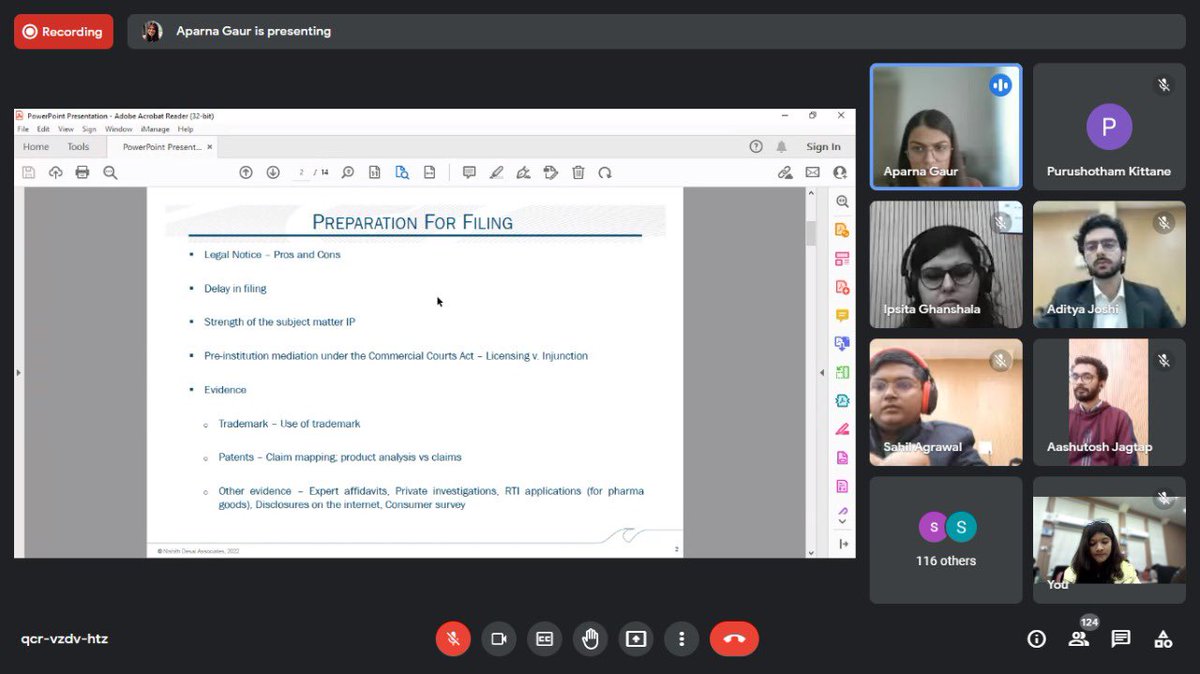Upload the PDF using the cloud icon
1200x674 pixels.
point(55,172)
